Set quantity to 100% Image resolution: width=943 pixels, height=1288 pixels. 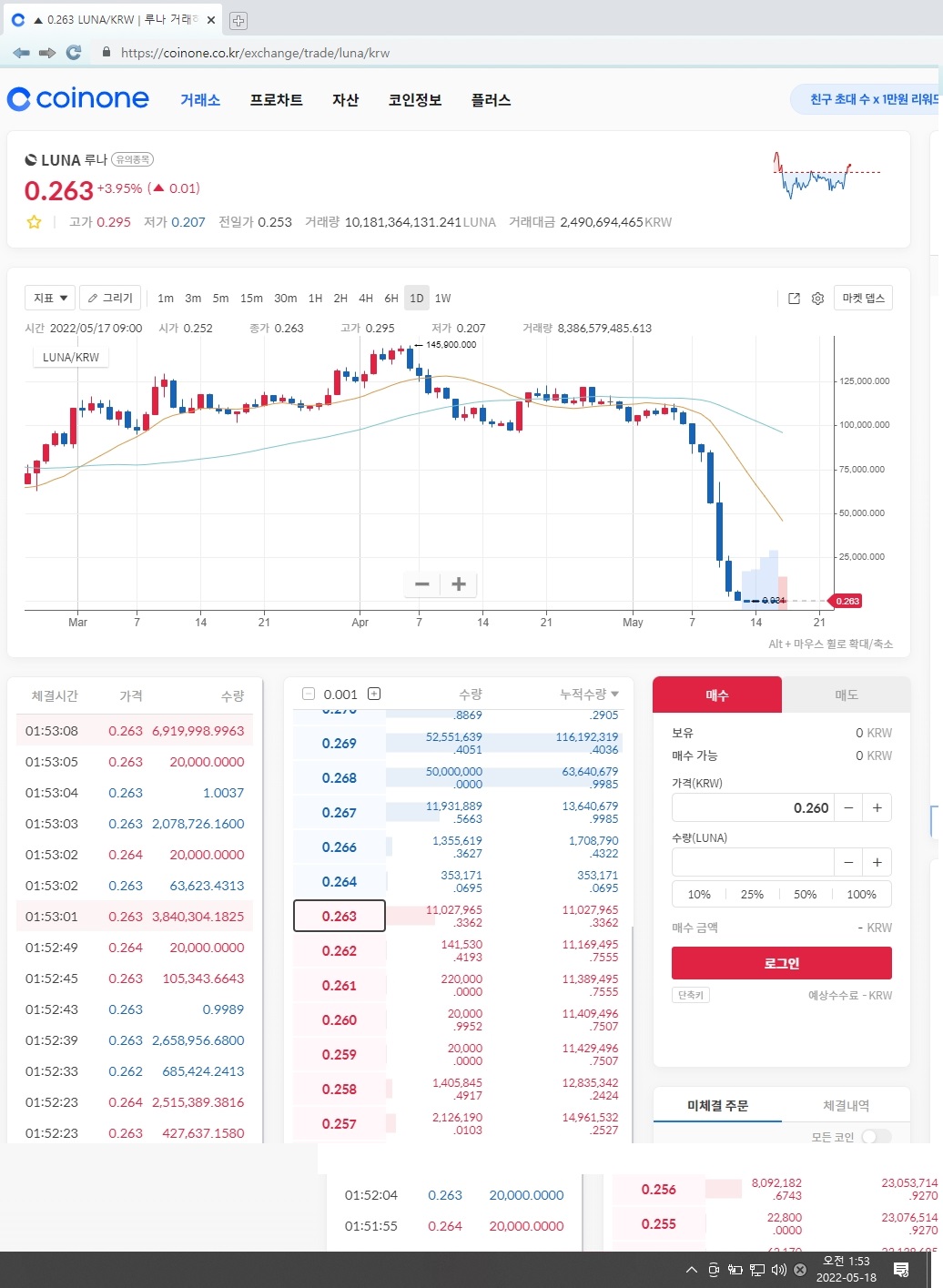tap(861, 894)
